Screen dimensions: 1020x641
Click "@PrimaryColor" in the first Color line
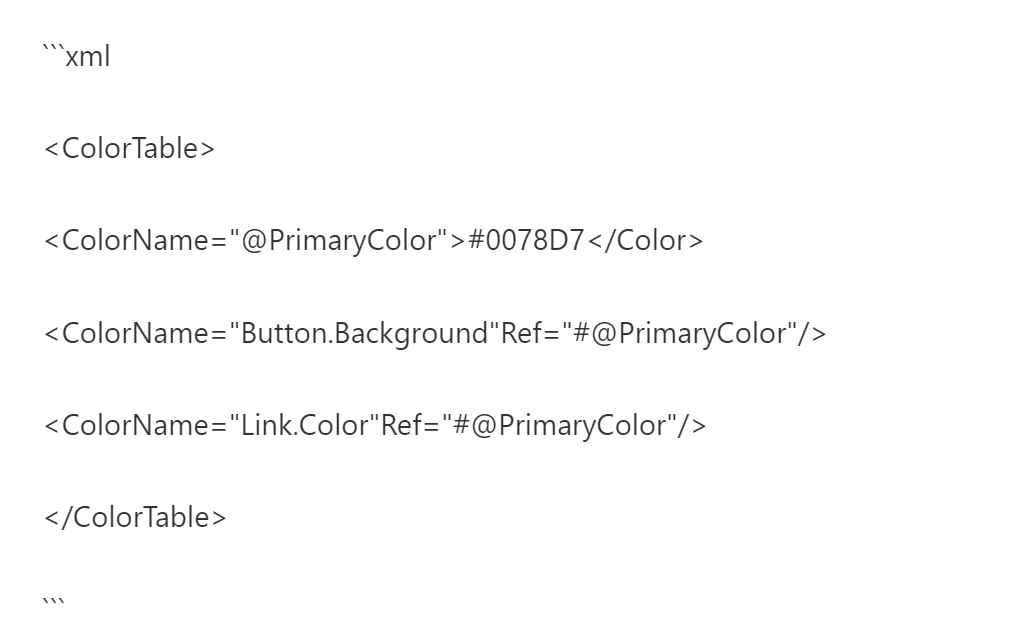339,241
